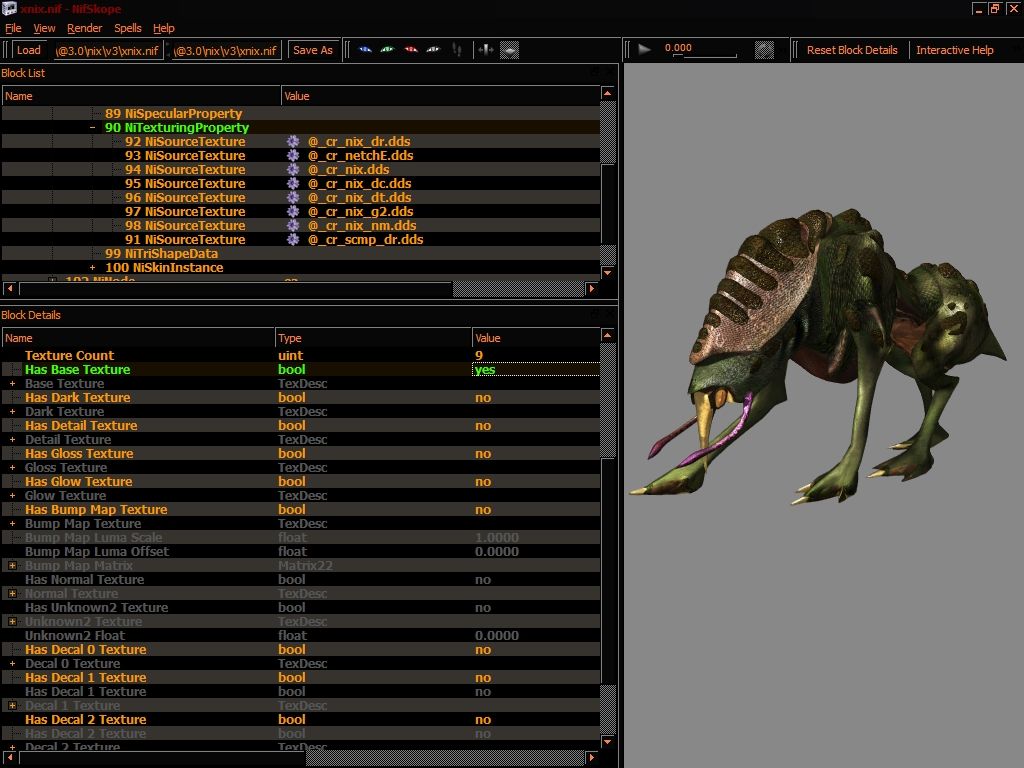Toggle the animation loop icon

pos(764,50)
